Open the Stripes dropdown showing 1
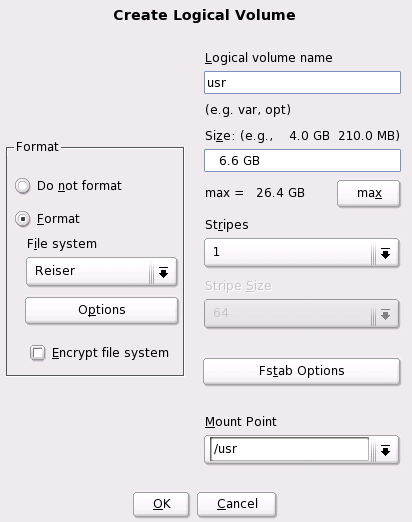The image size is (412, 522). (x=301, y=253)
